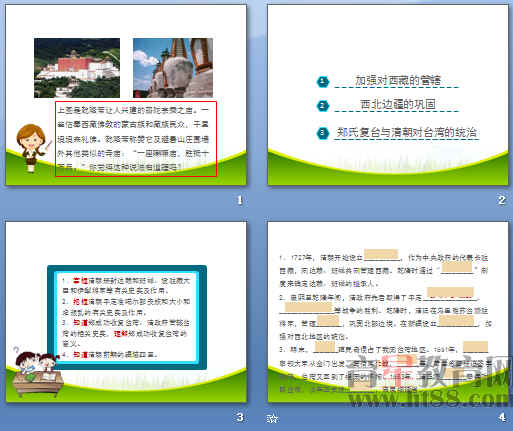
Task: Select slide number 3 label
Action: 240,417
